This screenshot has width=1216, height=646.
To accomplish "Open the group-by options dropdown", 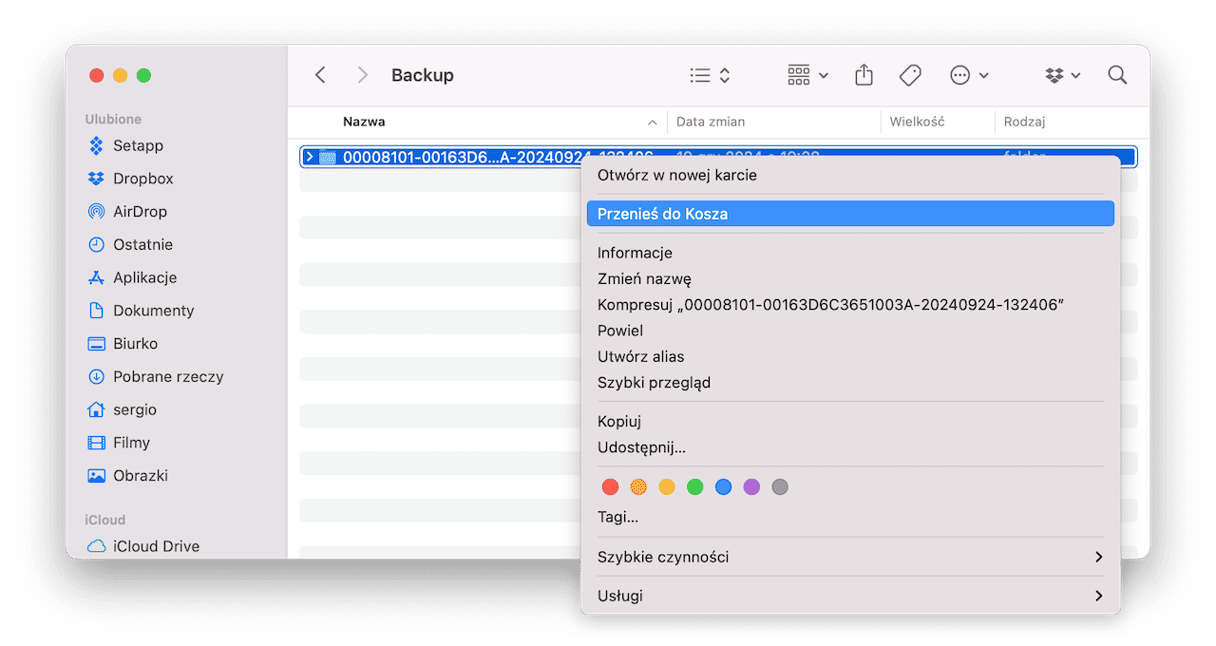I will (808, 75).
